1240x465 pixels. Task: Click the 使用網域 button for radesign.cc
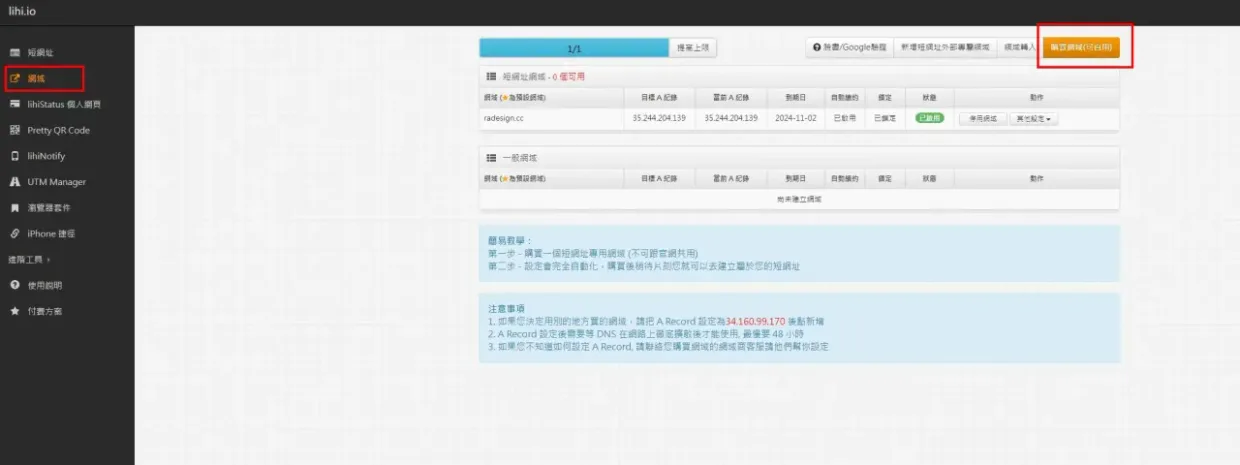(982, 118)
